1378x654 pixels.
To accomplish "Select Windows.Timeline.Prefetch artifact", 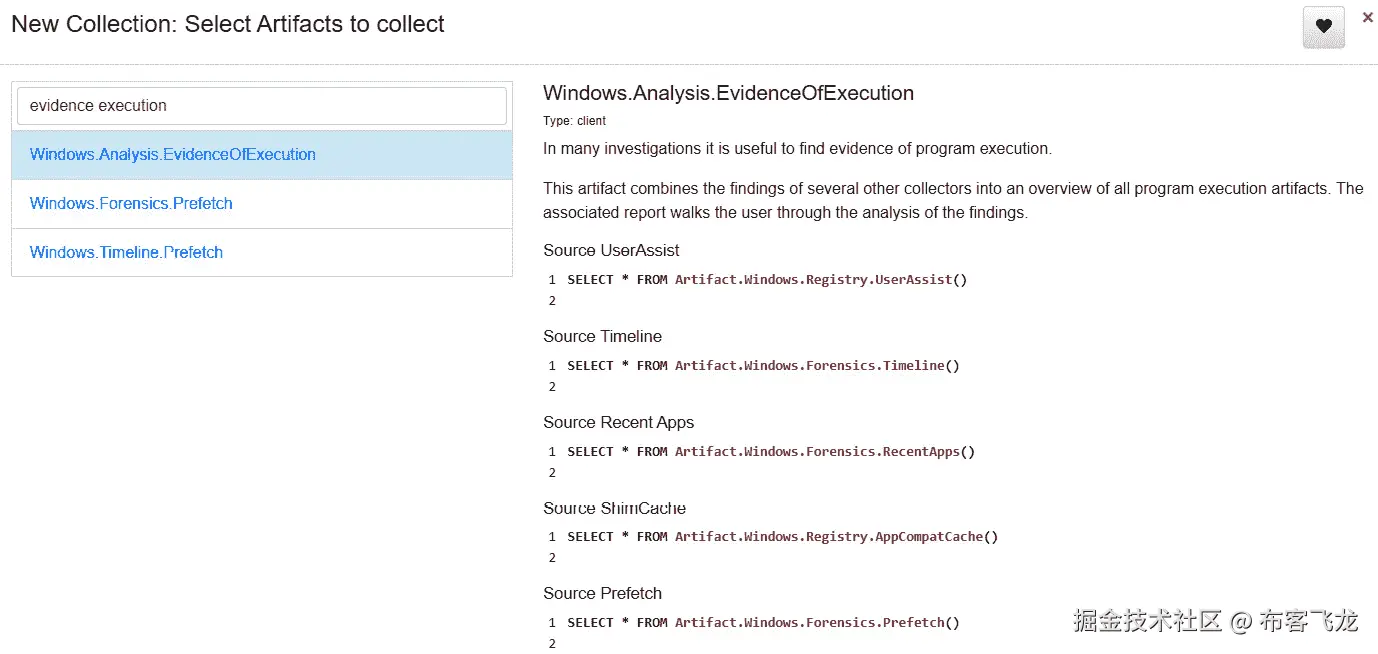I will tap(126, 253).
